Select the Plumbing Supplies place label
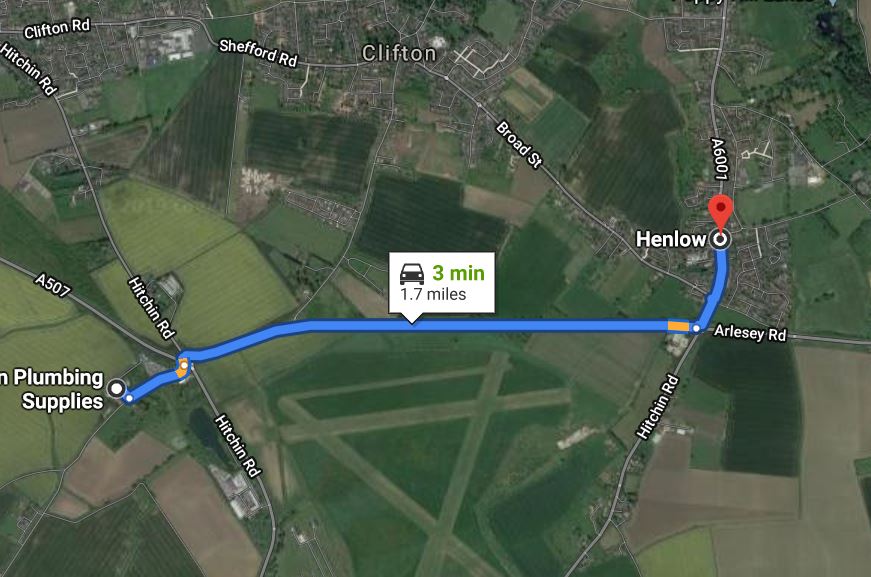This screenshot has width=871, height=577. (x=52, y=389)
